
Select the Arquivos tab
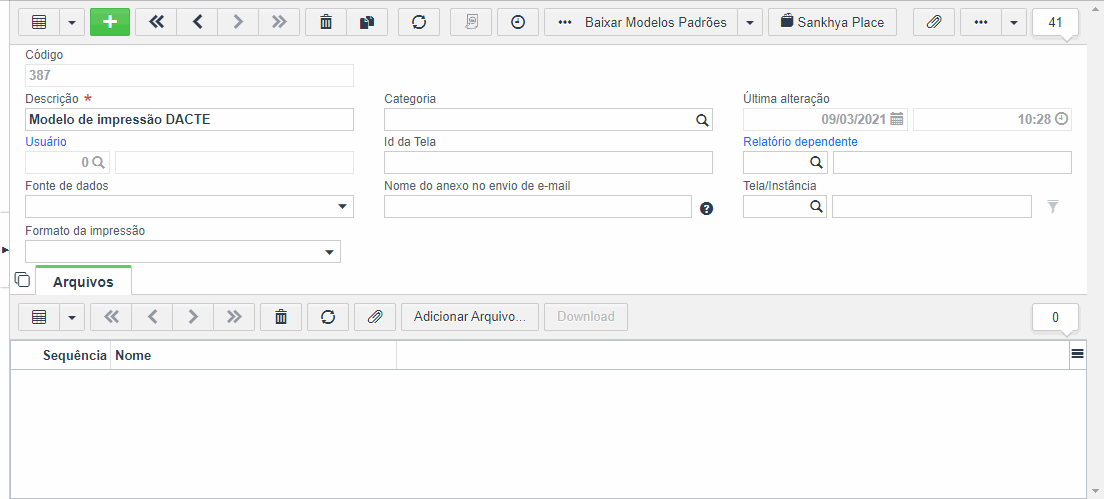(x=83, y=282)
